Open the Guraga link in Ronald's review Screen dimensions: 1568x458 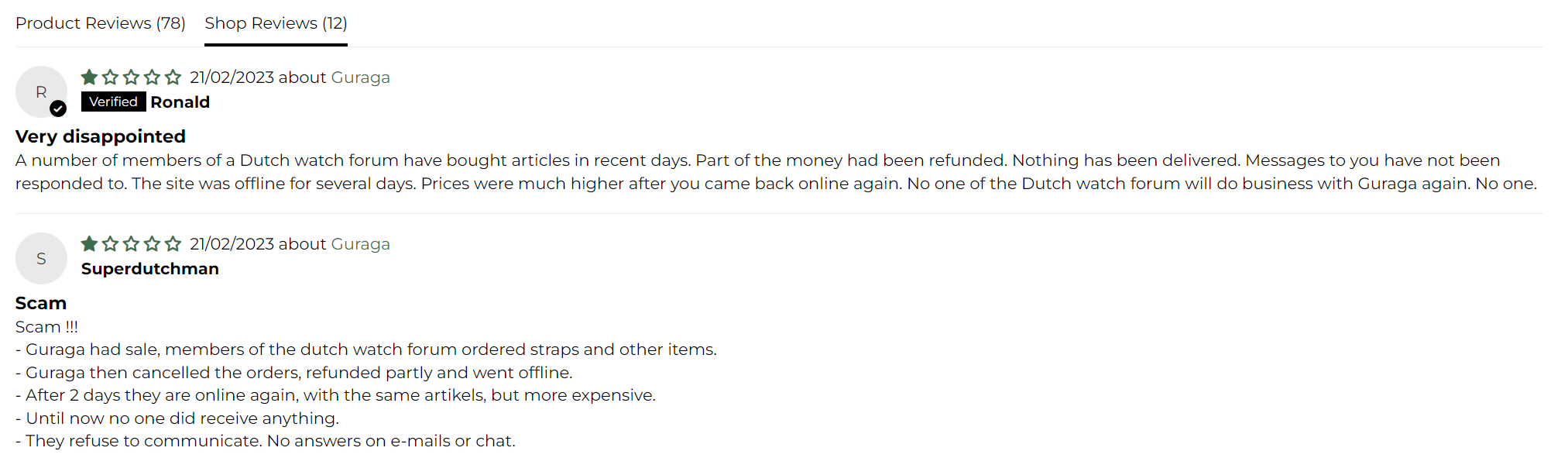coord(360,77)
